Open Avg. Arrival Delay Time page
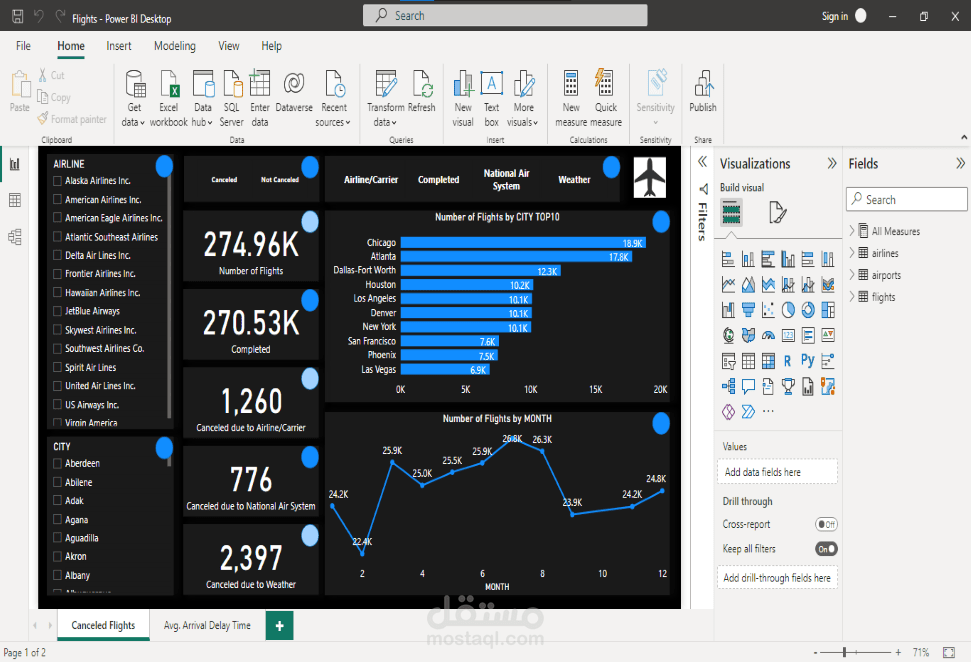The width and height of the screenshot is (971, 662). [207, 625]
